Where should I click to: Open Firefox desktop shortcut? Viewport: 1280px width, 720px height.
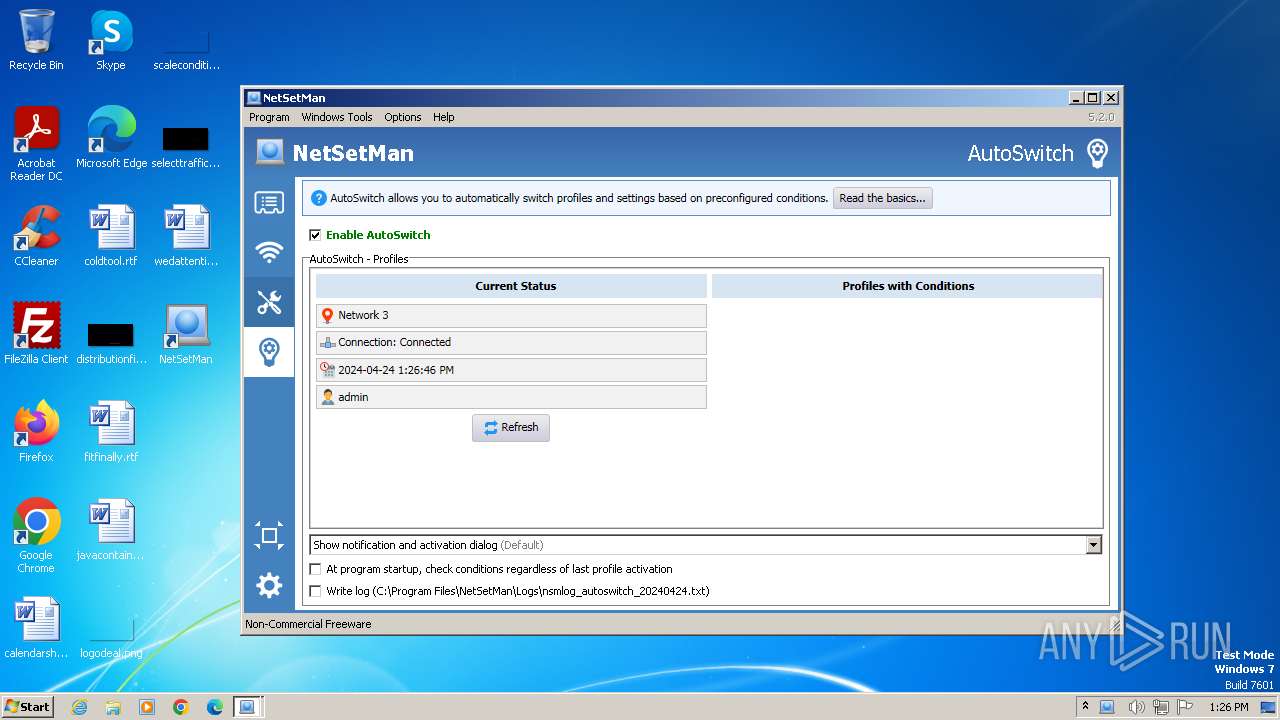(36, 432)
